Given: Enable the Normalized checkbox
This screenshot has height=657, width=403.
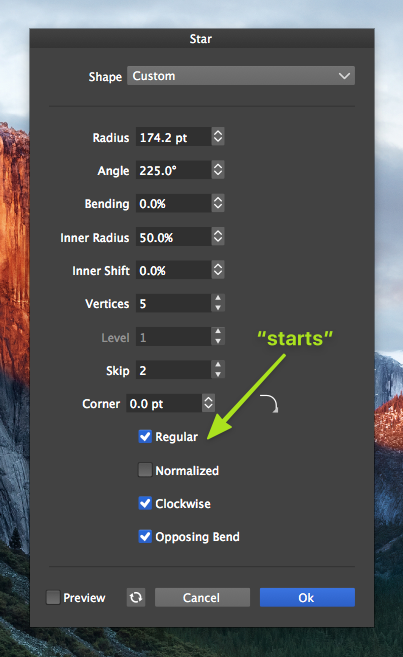Looking at the screenshot, I should [145, 470].
